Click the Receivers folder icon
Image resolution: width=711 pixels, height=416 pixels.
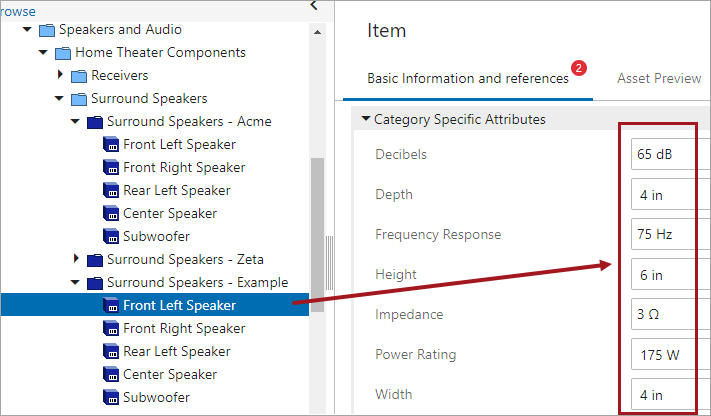(x=79, y=76)
